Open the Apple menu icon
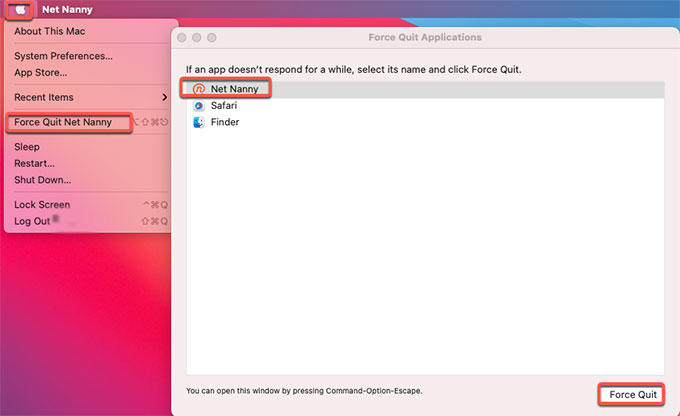680x416 pixels. (x=21, y=9)
